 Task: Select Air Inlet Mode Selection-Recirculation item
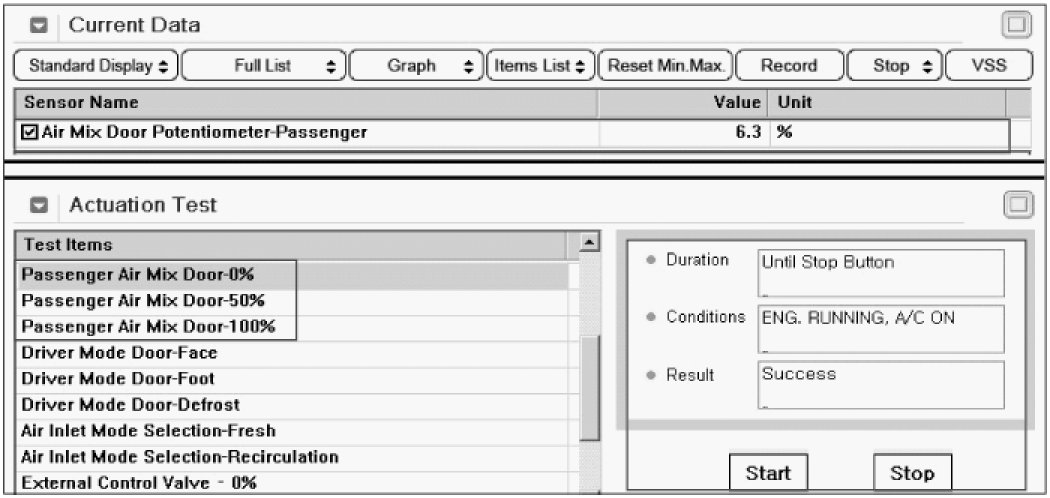pyautogui.click(x=179, y=457)
